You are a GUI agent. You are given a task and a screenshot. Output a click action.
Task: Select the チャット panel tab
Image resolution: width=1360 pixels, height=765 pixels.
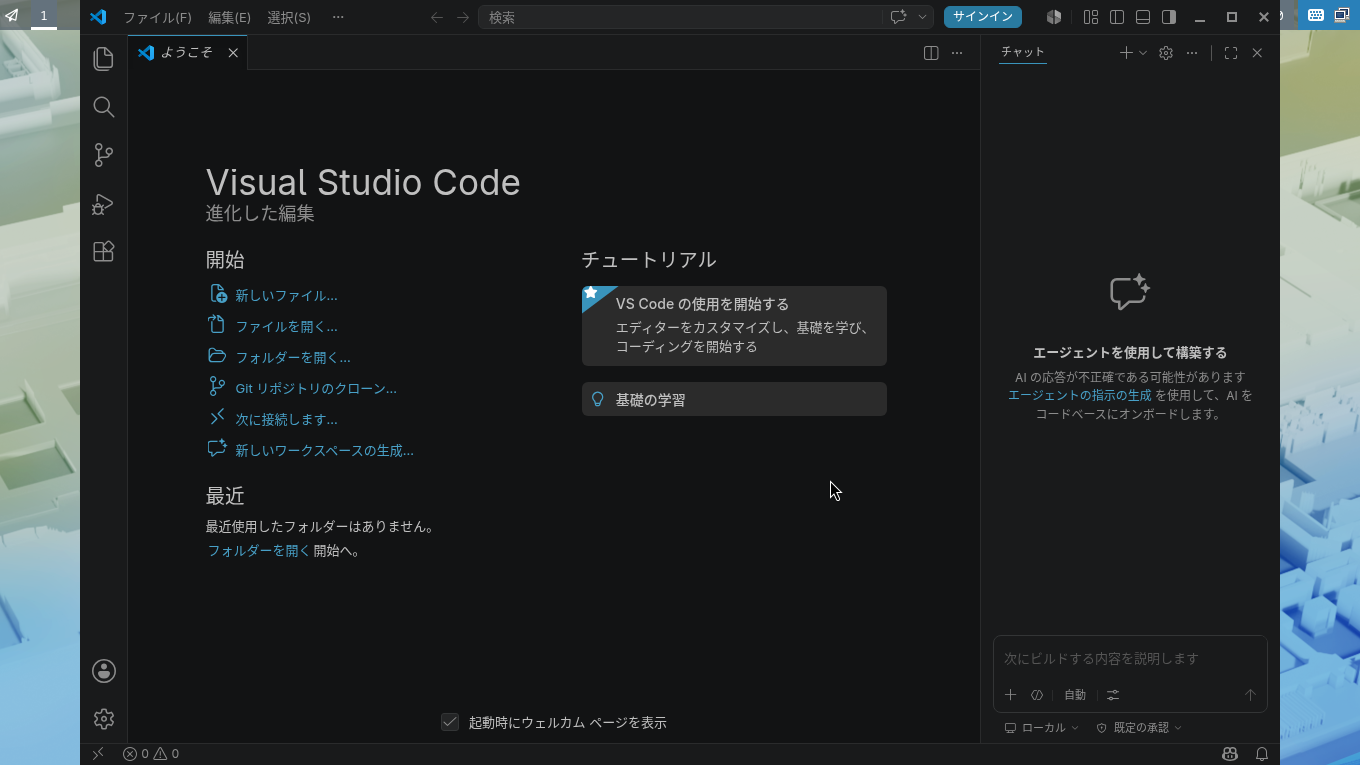1022,52
